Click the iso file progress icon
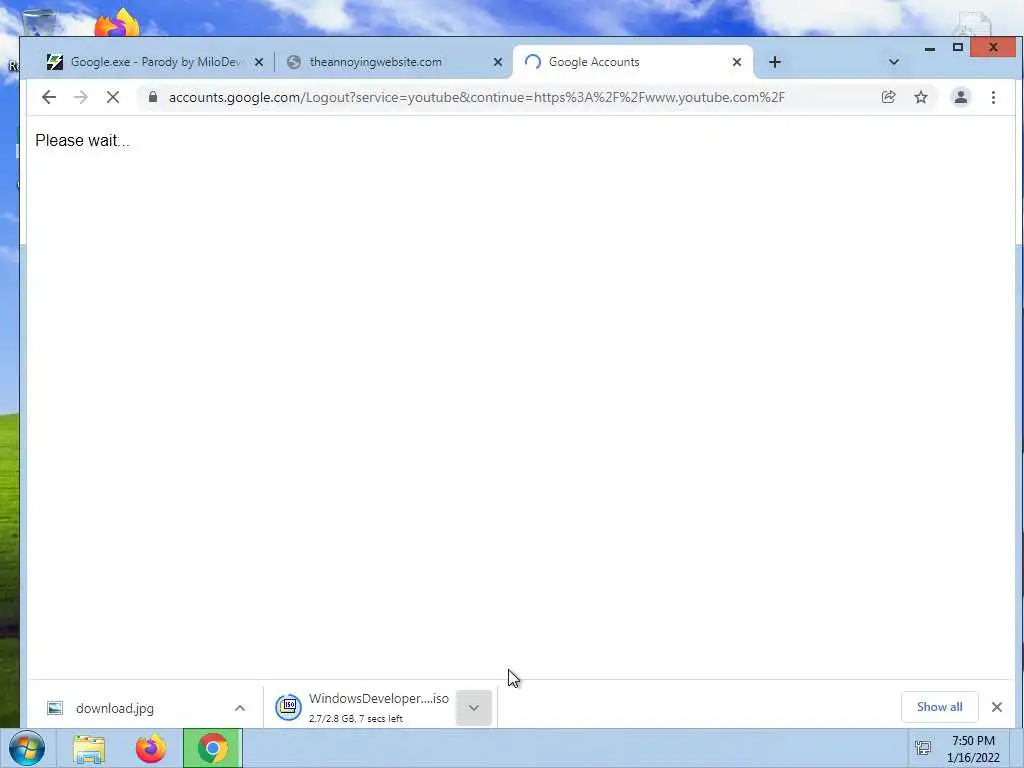 [288, 707]
